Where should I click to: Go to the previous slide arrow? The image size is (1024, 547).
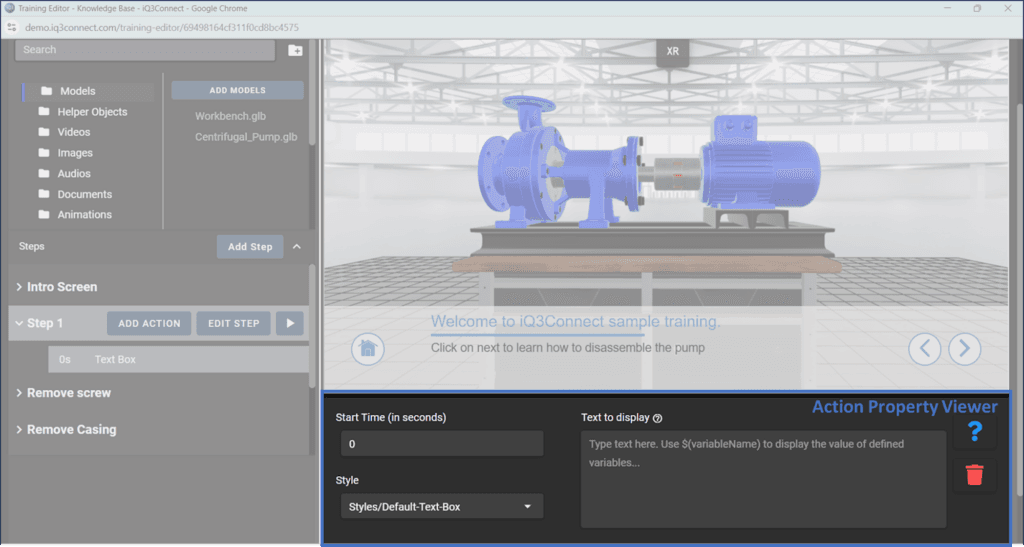click(x=925, y=348)
